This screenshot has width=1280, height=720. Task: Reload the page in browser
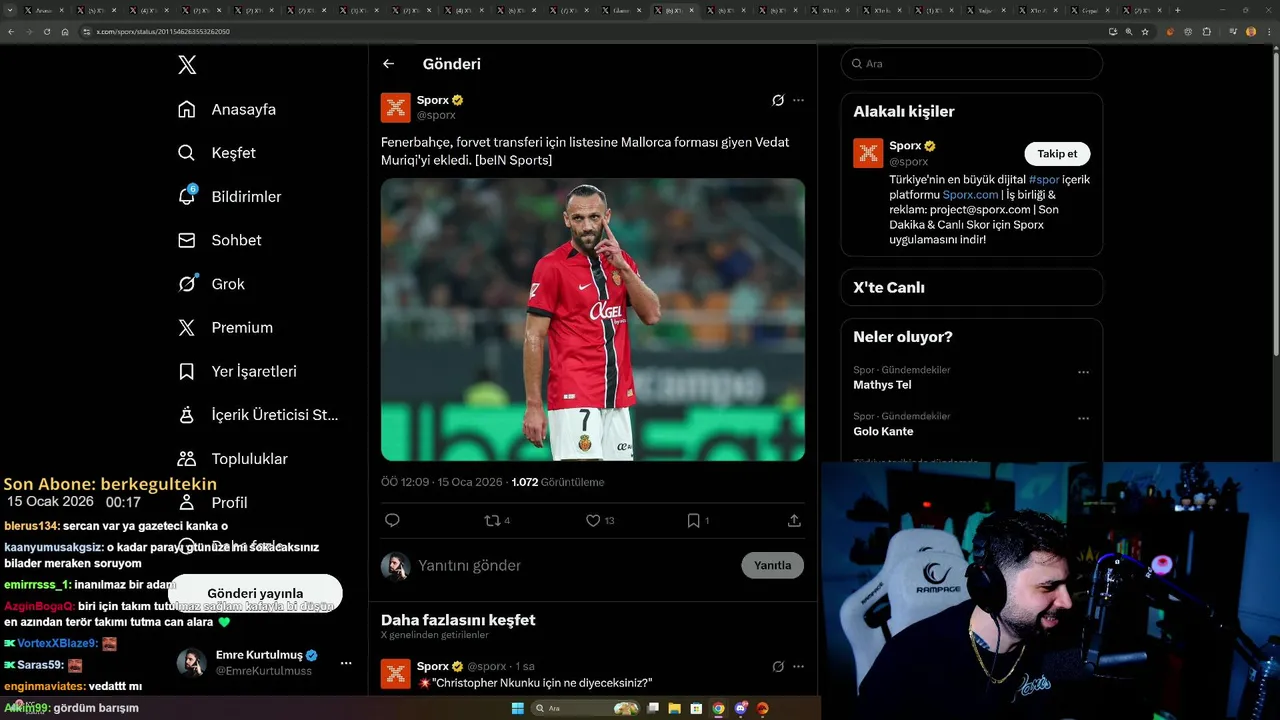46,32
